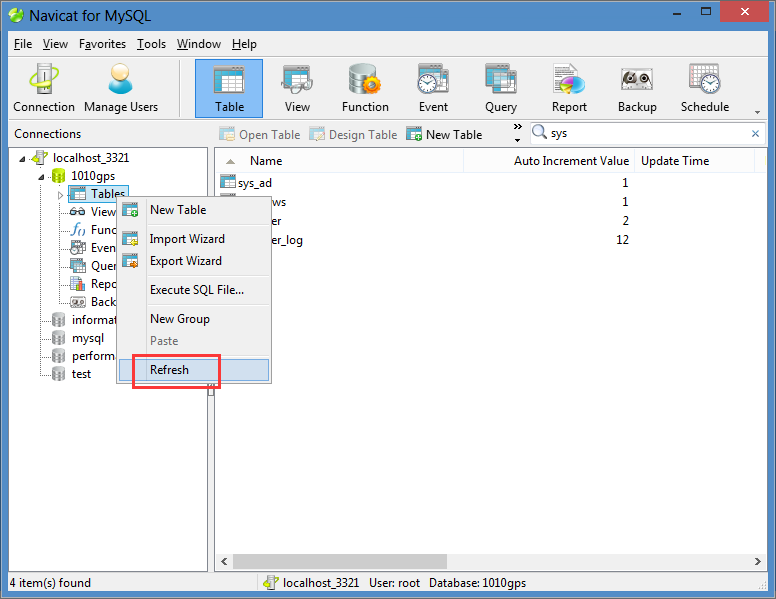The image size is (776, 599).
Task: Click the Import Wizard context menu icon
Action: pyautogui.click(x=130, y=239)
